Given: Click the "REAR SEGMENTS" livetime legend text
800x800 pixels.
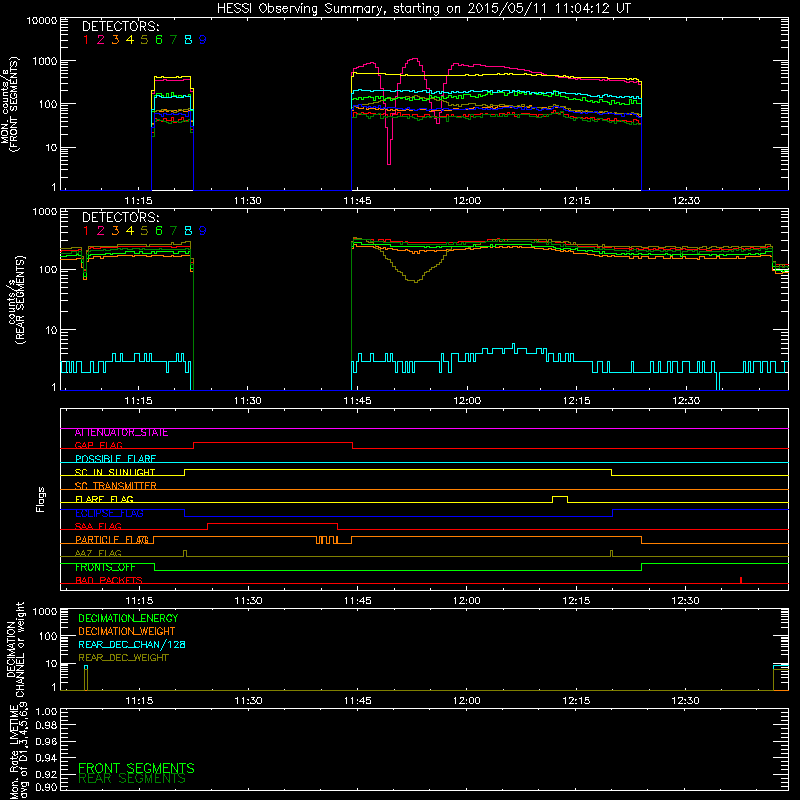Looking at the screenshot, I should [132, 779].
